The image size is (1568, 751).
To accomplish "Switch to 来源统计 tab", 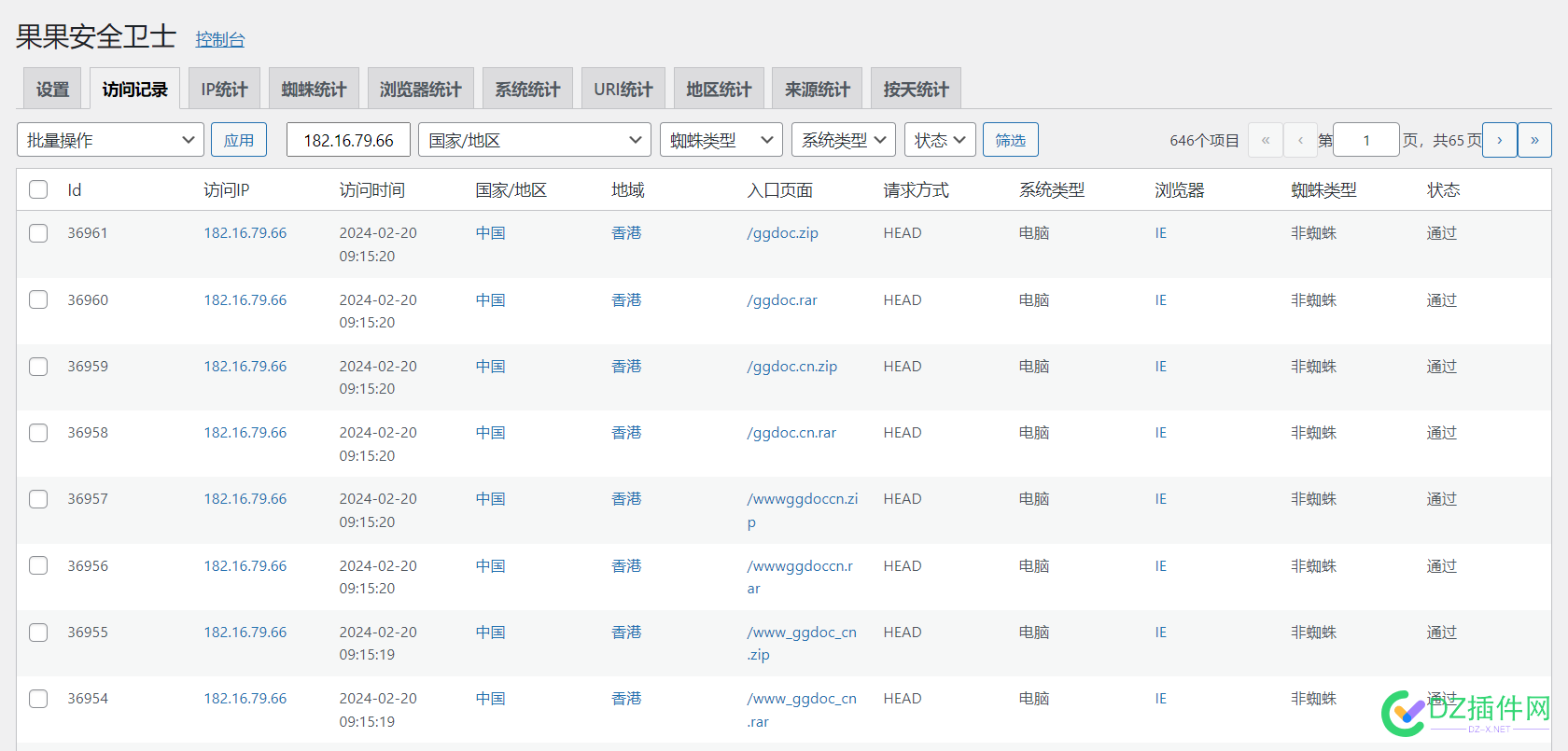I will pos(817,89).
